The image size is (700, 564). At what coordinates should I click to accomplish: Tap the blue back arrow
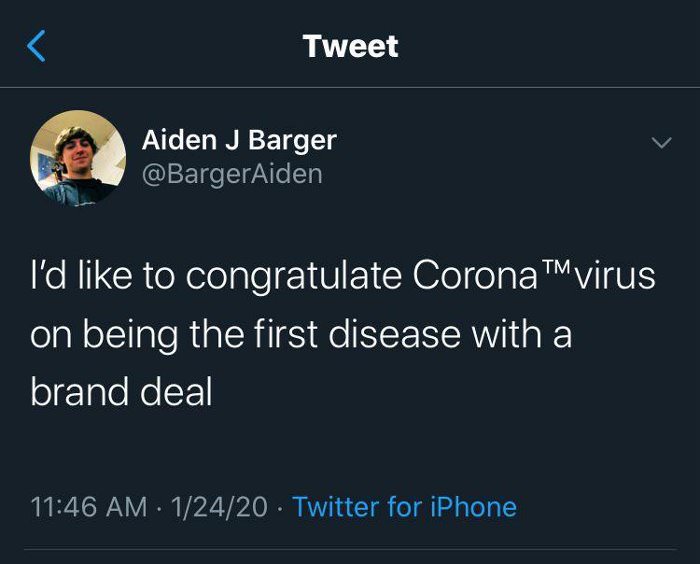pos(36,46)
